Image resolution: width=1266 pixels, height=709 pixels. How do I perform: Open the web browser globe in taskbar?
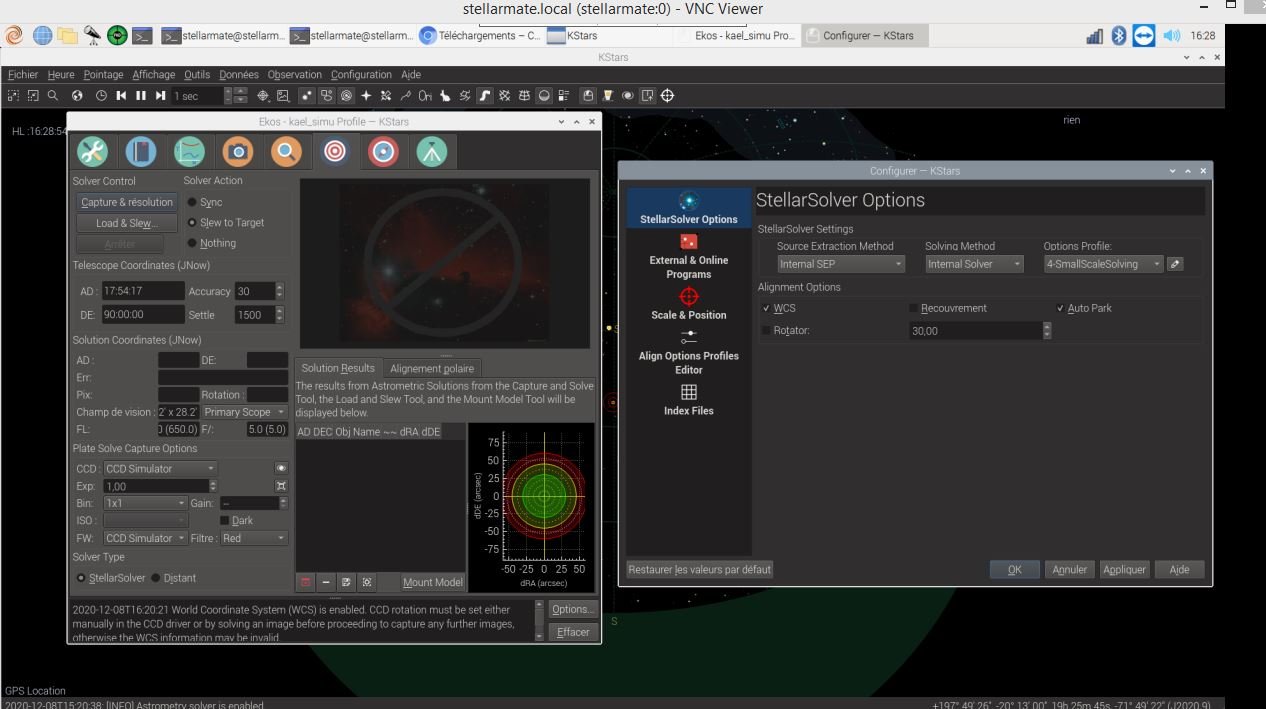42,36
